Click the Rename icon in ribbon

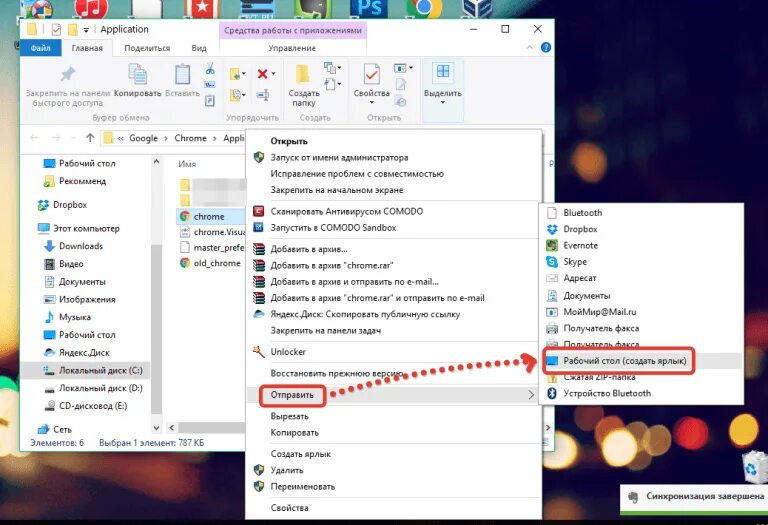[x=263, y=95]
